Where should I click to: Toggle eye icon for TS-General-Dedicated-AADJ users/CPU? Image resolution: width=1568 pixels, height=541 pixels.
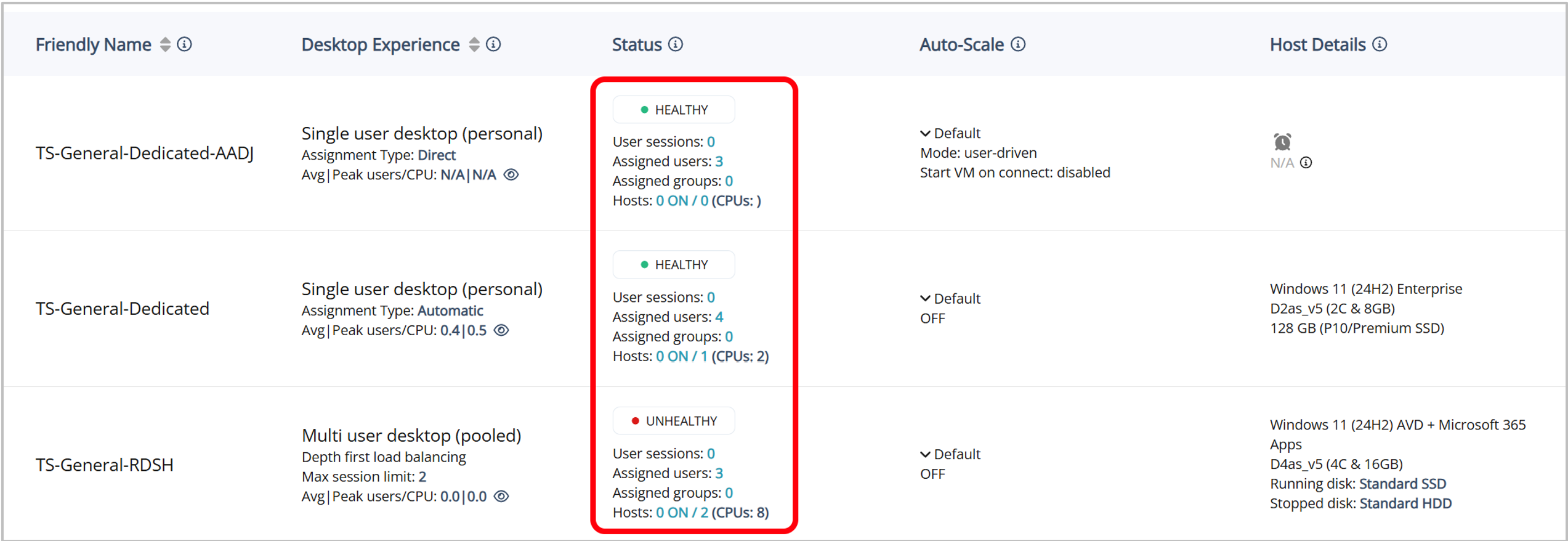pyautogui.click(x=511, y=175)
